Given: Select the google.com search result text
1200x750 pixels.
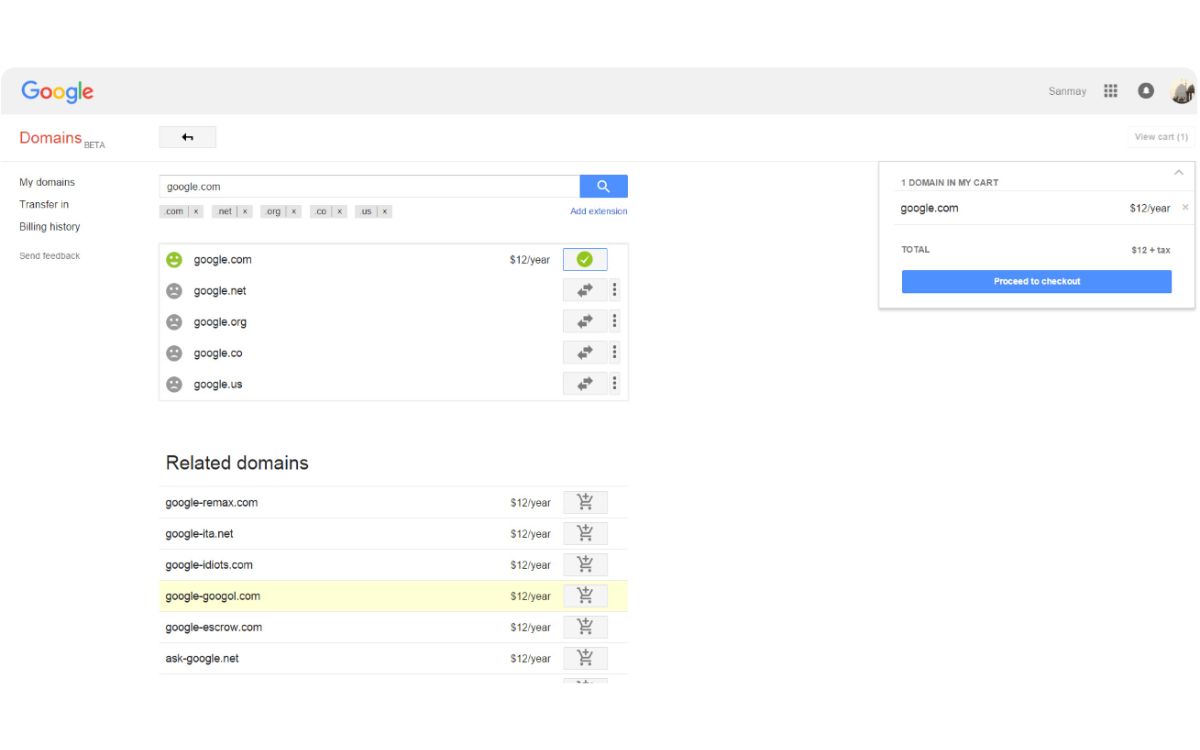Looking at the screenshot, I should [222, 260].
